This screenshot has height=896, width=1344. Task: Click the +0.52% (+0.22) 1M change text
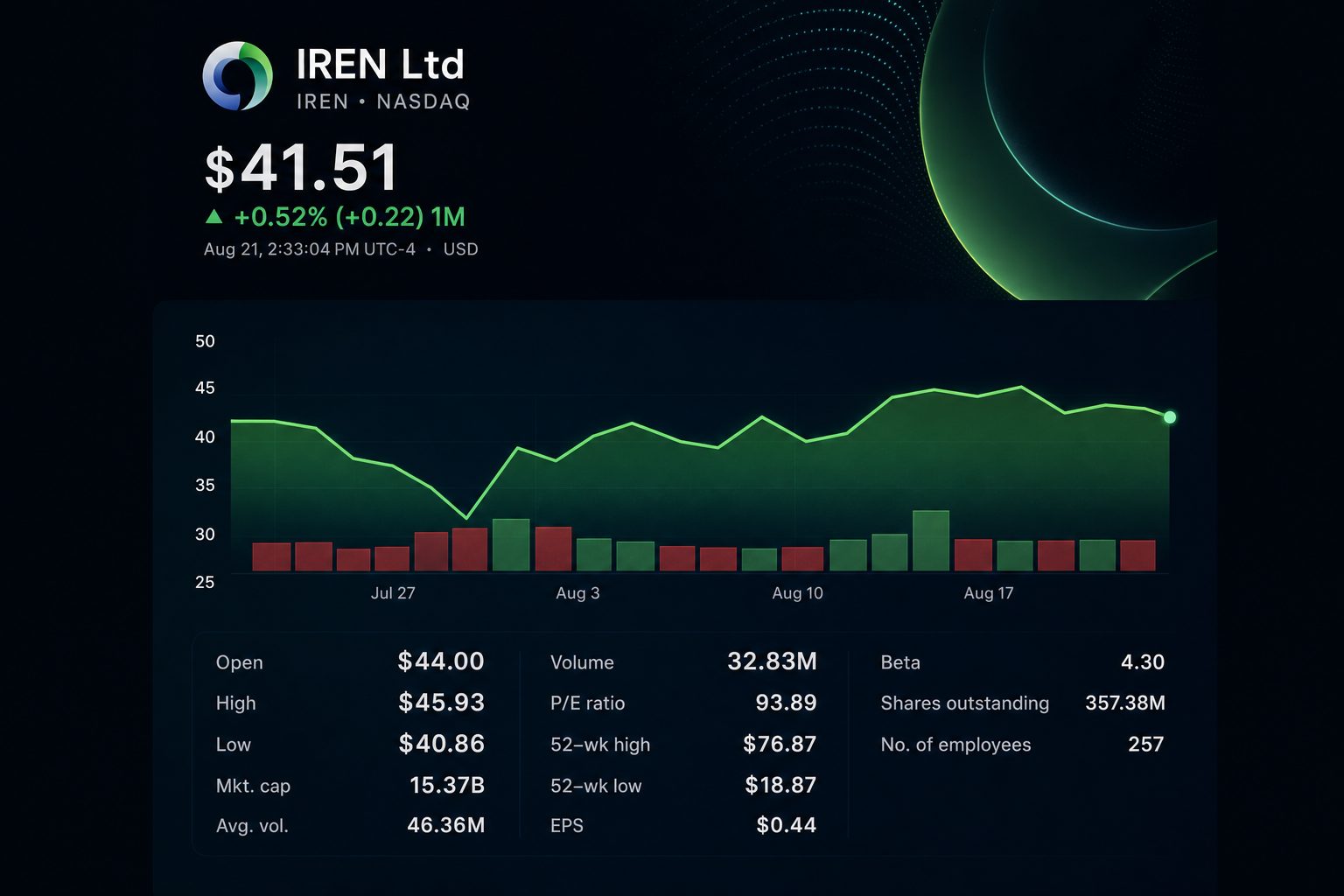click(350, 216)
